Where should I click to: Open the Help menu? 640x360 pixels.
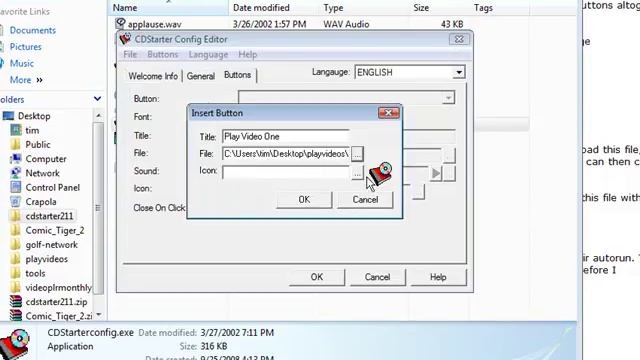(247, 55)
